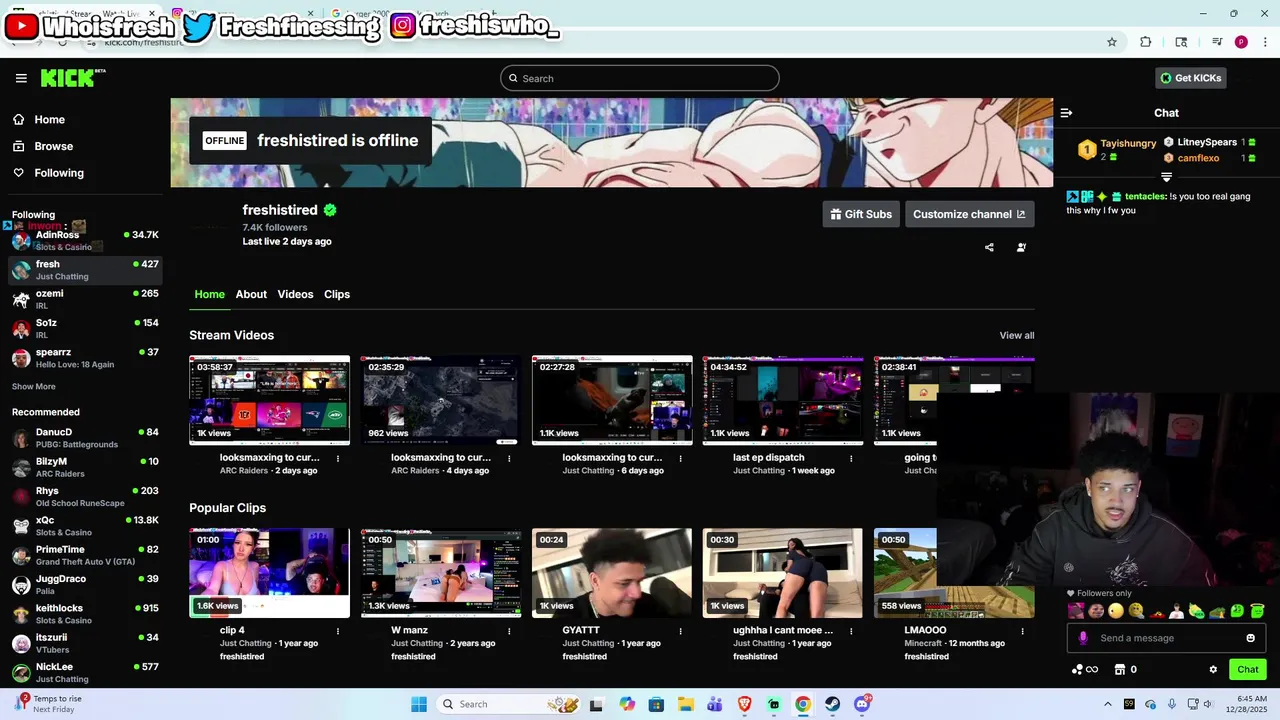Image resolution: width=1280 pixels, height=720 pixels.
Task: Click the Gift Subs button
Action: click(x=860, y=214)
